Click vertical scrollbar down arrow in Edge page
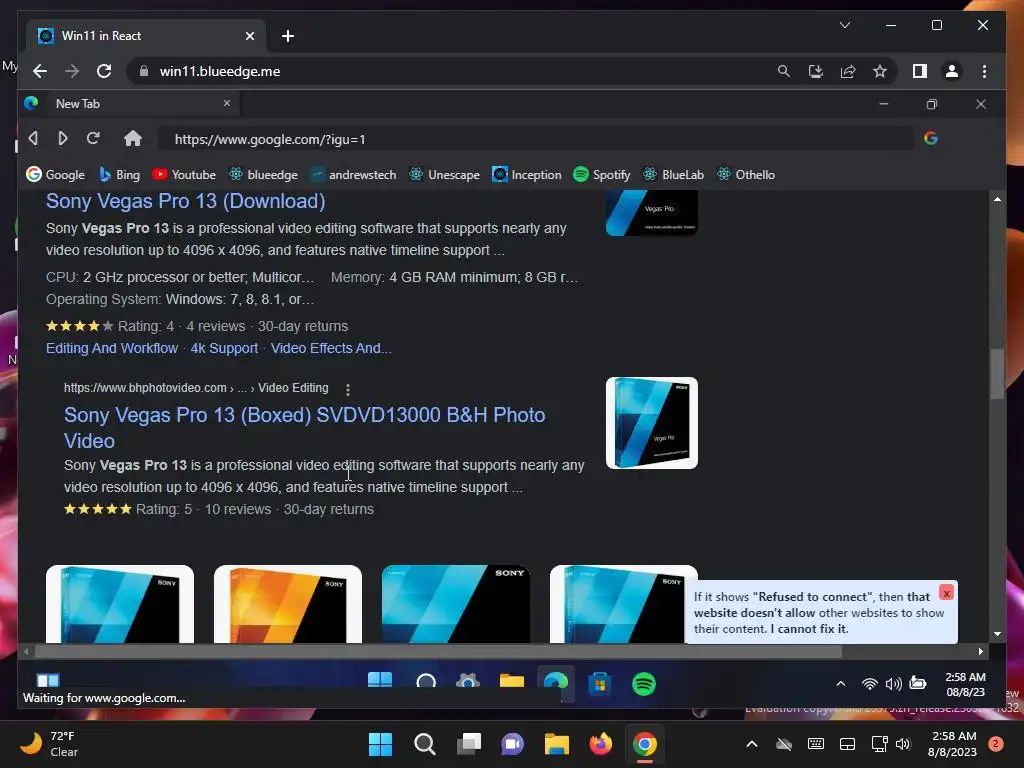The width and height of the screenshot is (1024, 768). coord(997,633)
